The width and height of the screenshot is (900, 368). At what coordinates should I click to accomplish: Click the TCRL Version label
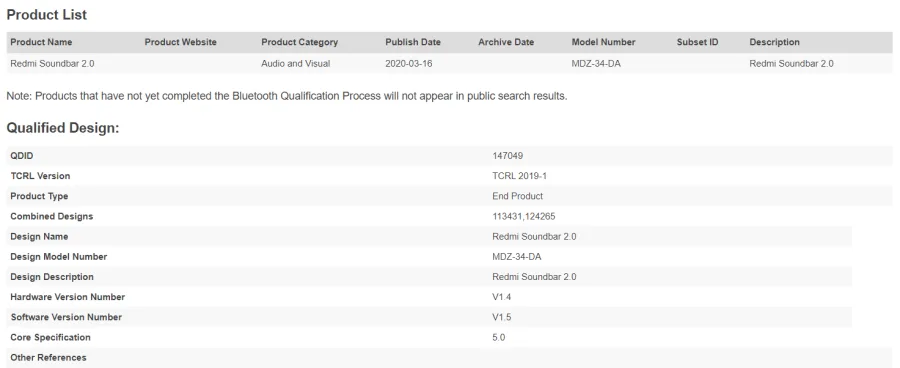40,176
